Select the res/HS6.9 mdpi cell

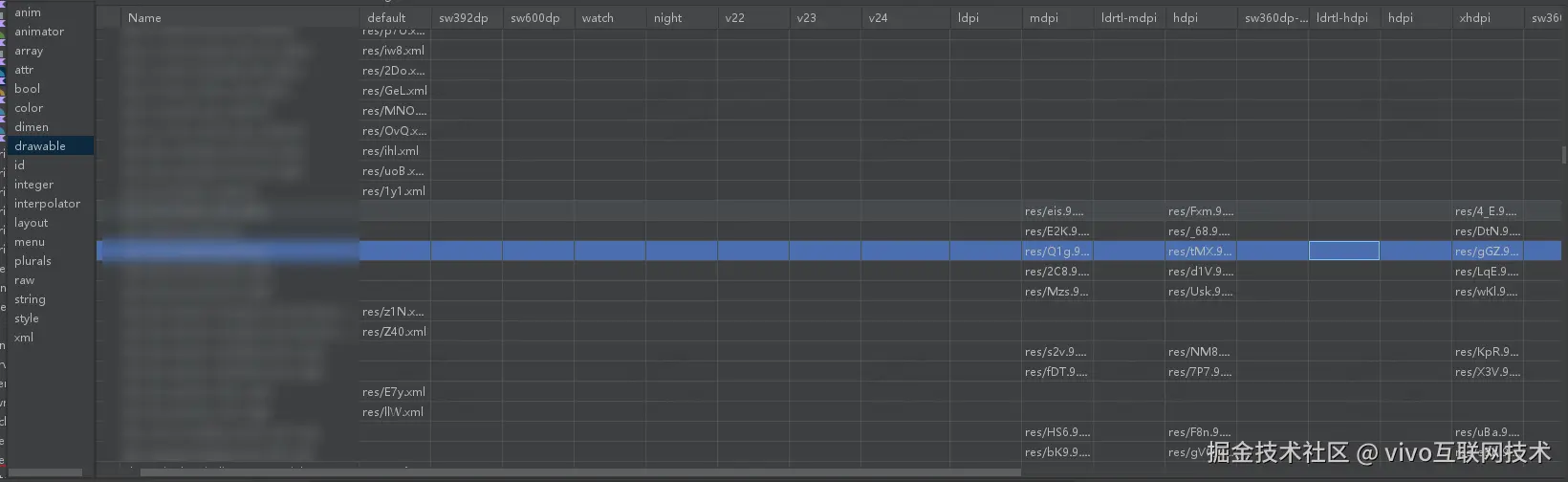(x=1057, y=432)
